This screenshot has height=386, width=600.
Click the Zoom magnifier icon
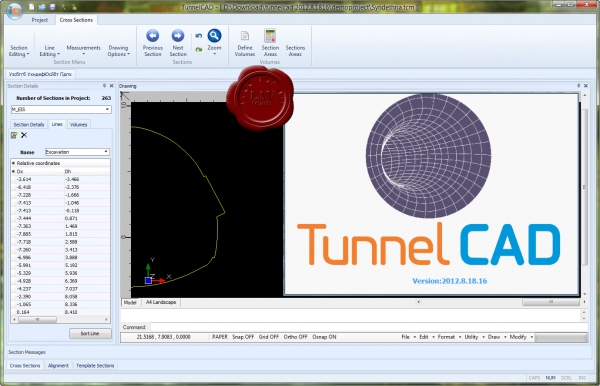(214, 36)
